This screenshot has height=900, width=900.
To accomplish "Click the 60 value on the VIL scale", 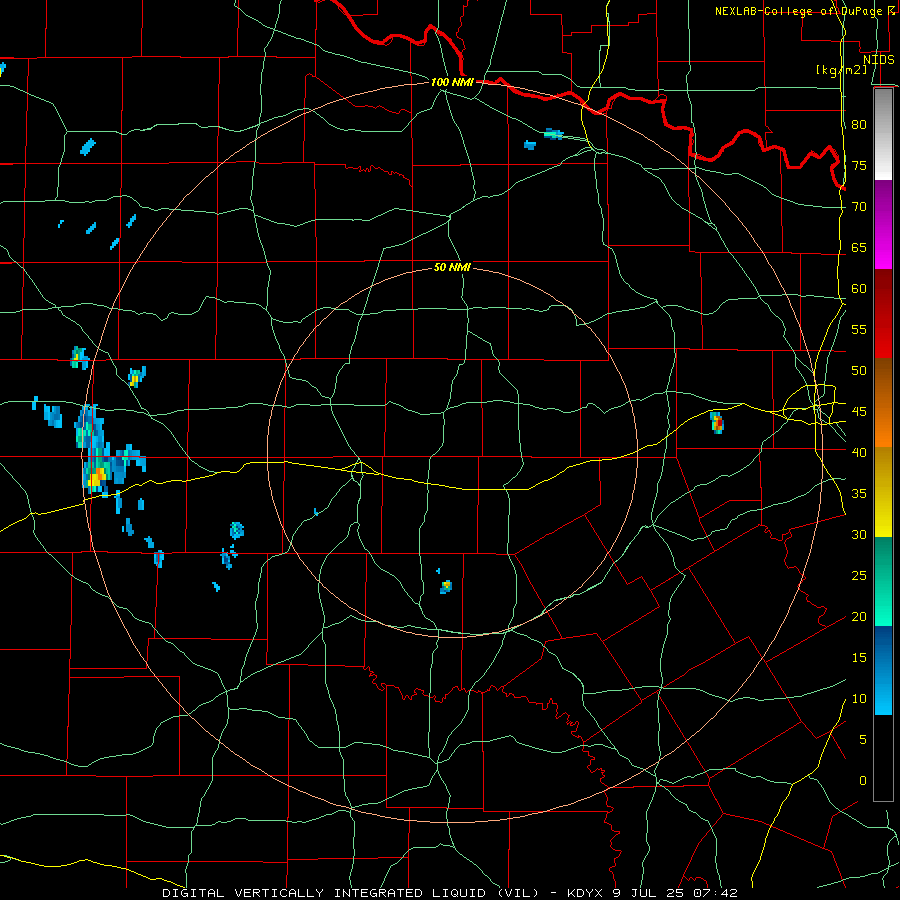I will (859, 289).
